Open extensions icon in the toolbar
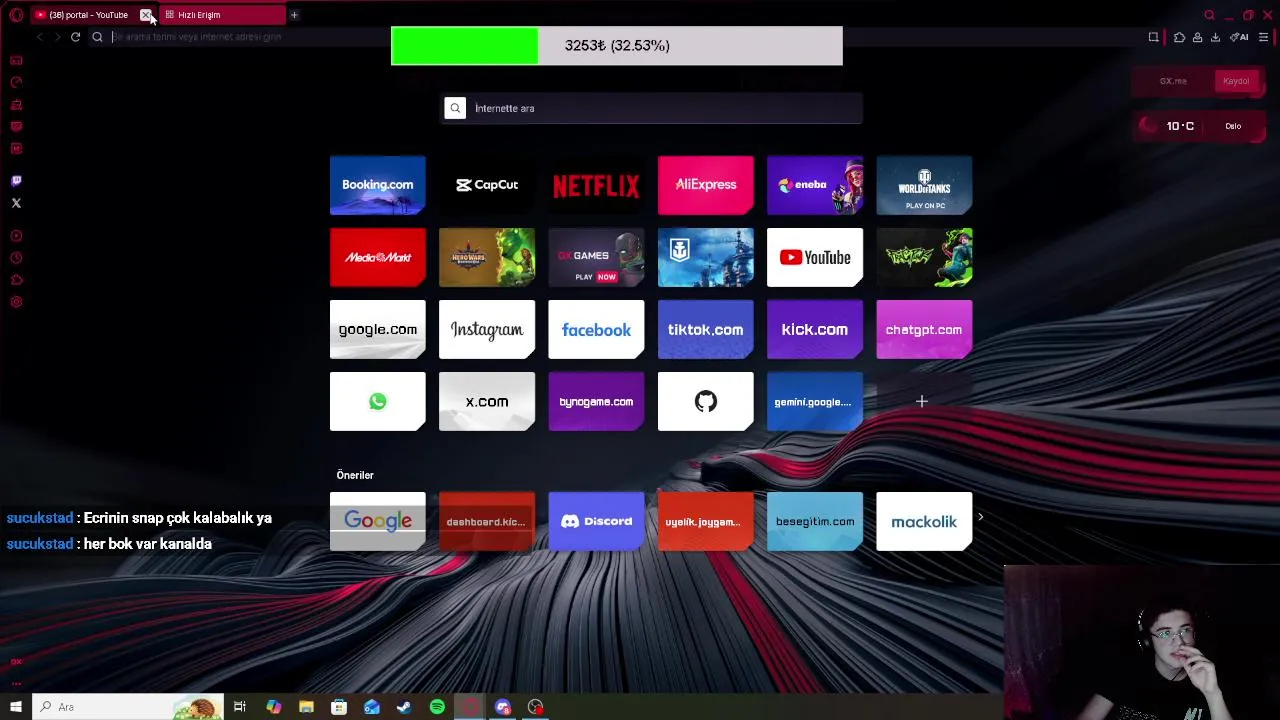The width and height of the screenshot is (1280, 720). click(x=1179, y=37)
